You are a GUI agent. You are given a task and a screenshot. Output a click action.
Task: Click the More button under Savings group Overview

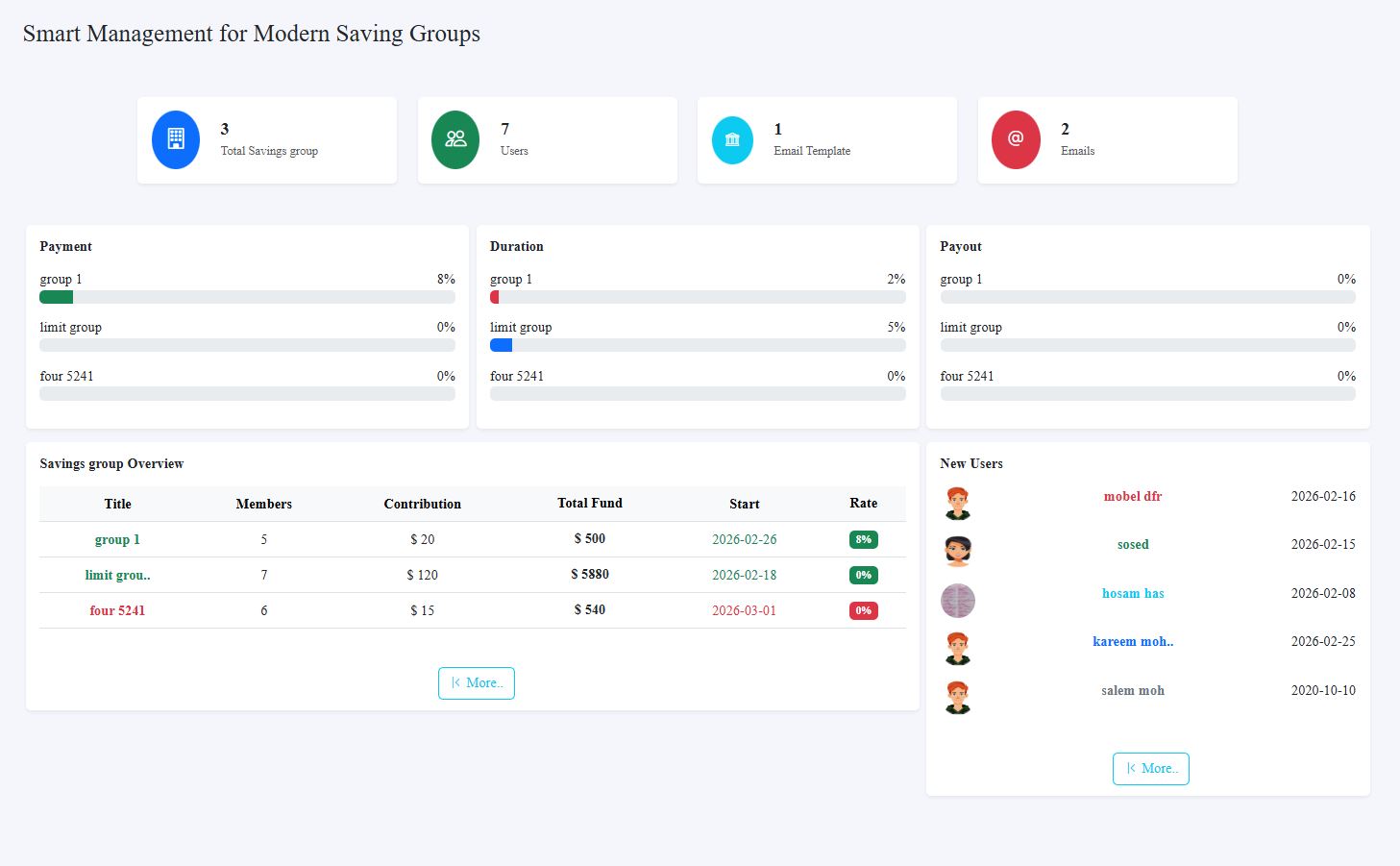tap(476, 682)
